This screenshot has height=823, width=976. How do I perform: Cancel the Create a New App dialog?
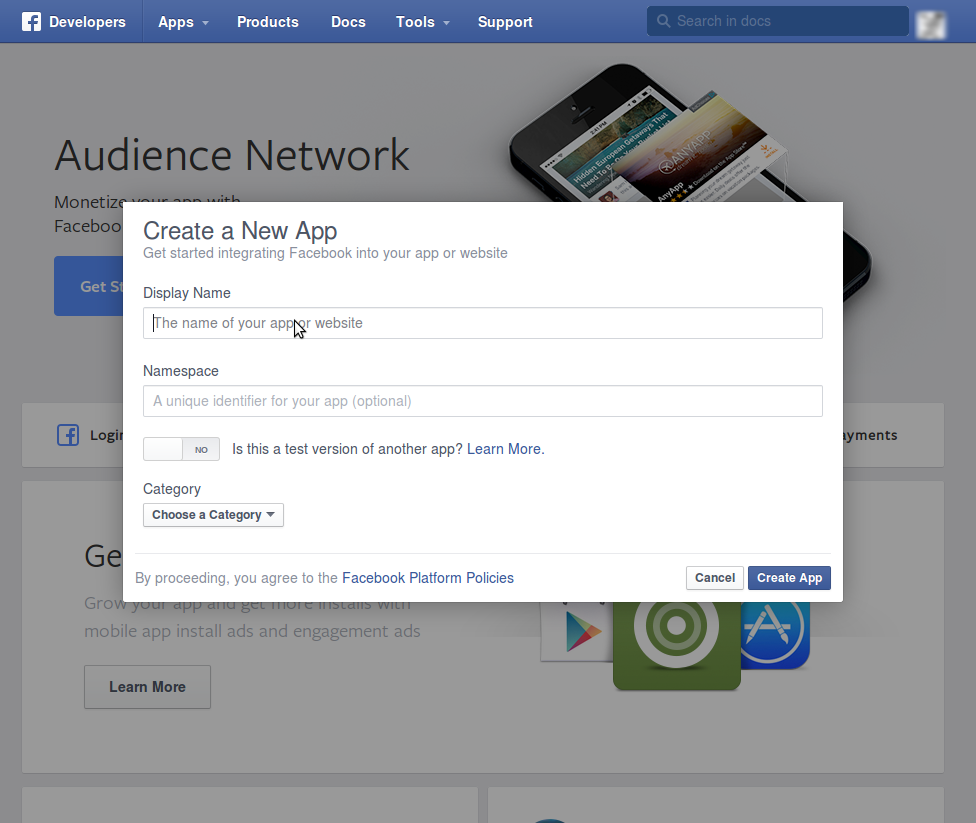(715, 578)
